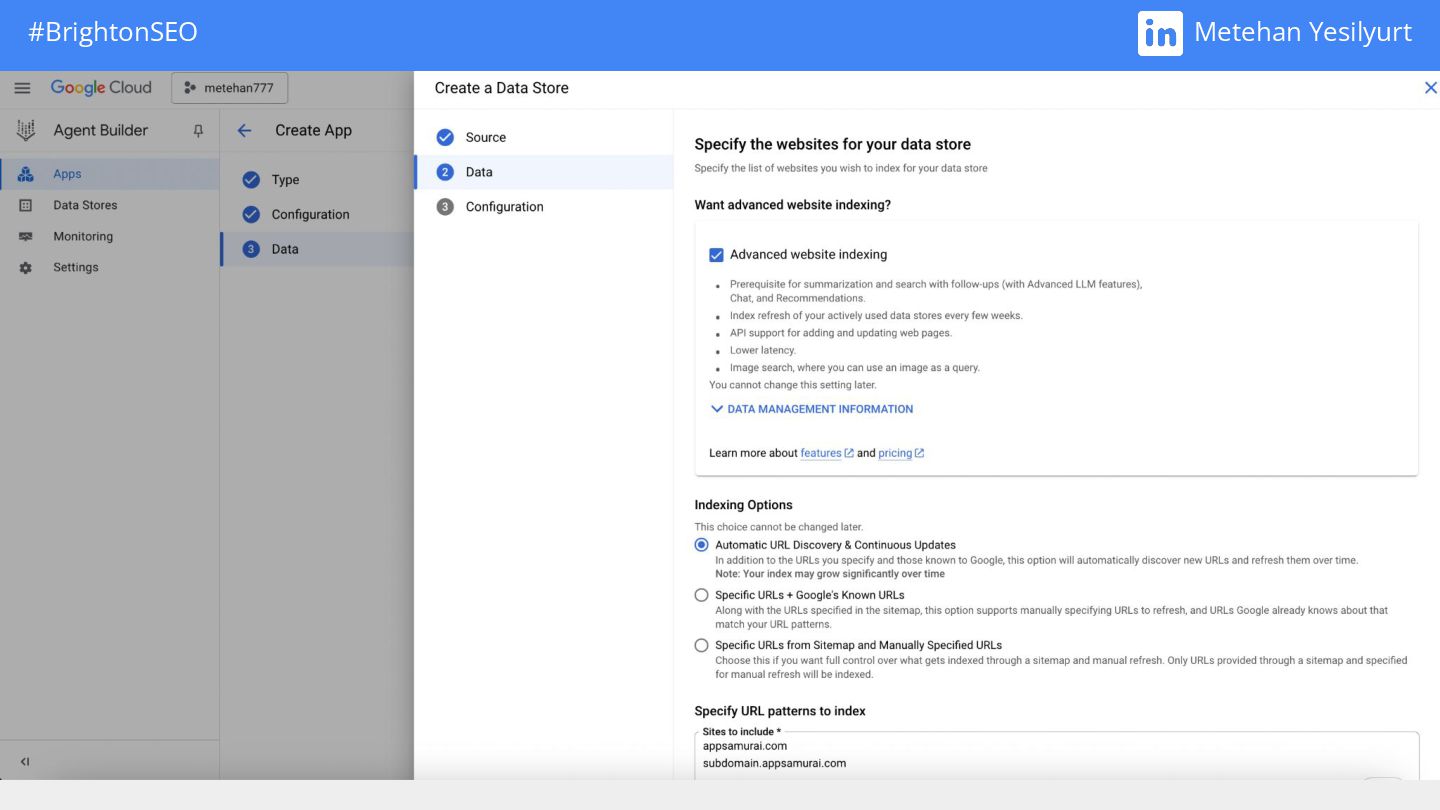
Task: Open Data Stores in the sidebar
Action: [x=110, y=205]
